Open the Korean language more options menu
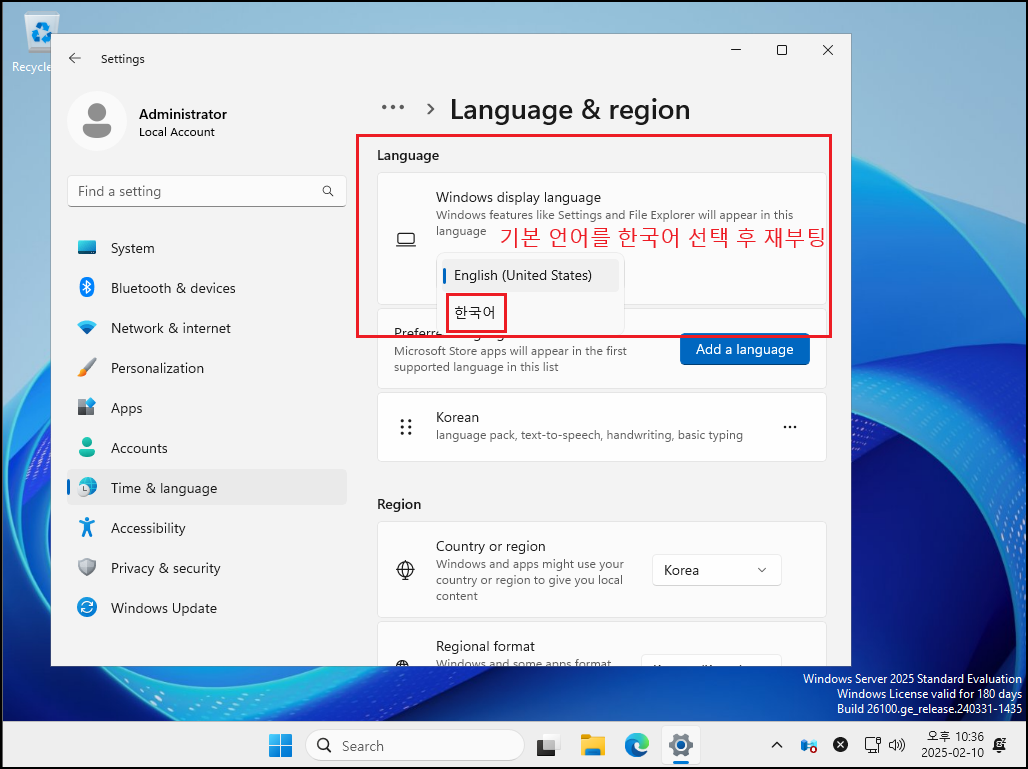This screenshot has width=1028, height=769. [789, 427]
